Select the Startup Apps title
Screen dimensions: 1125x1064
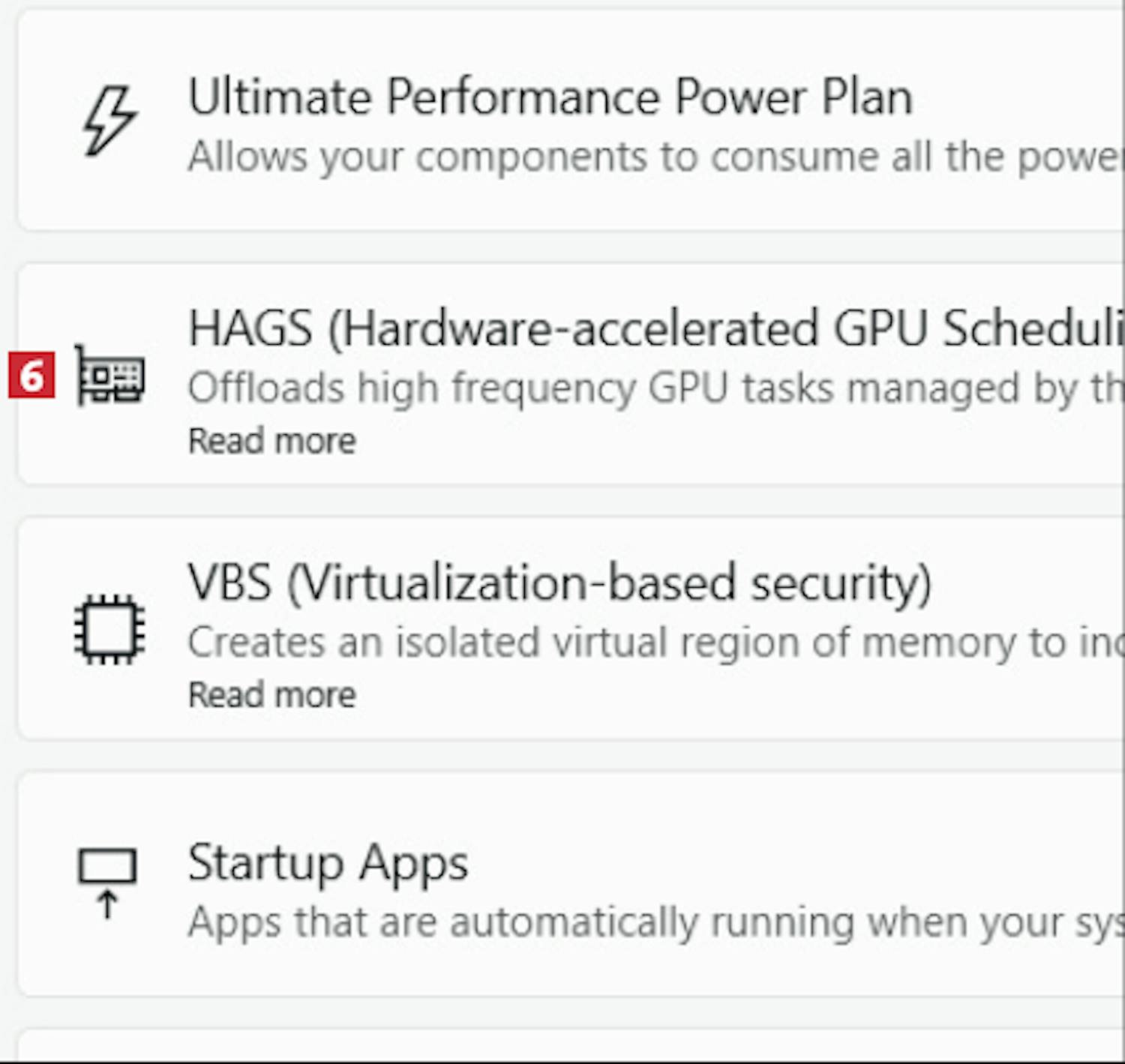[328, 863]
